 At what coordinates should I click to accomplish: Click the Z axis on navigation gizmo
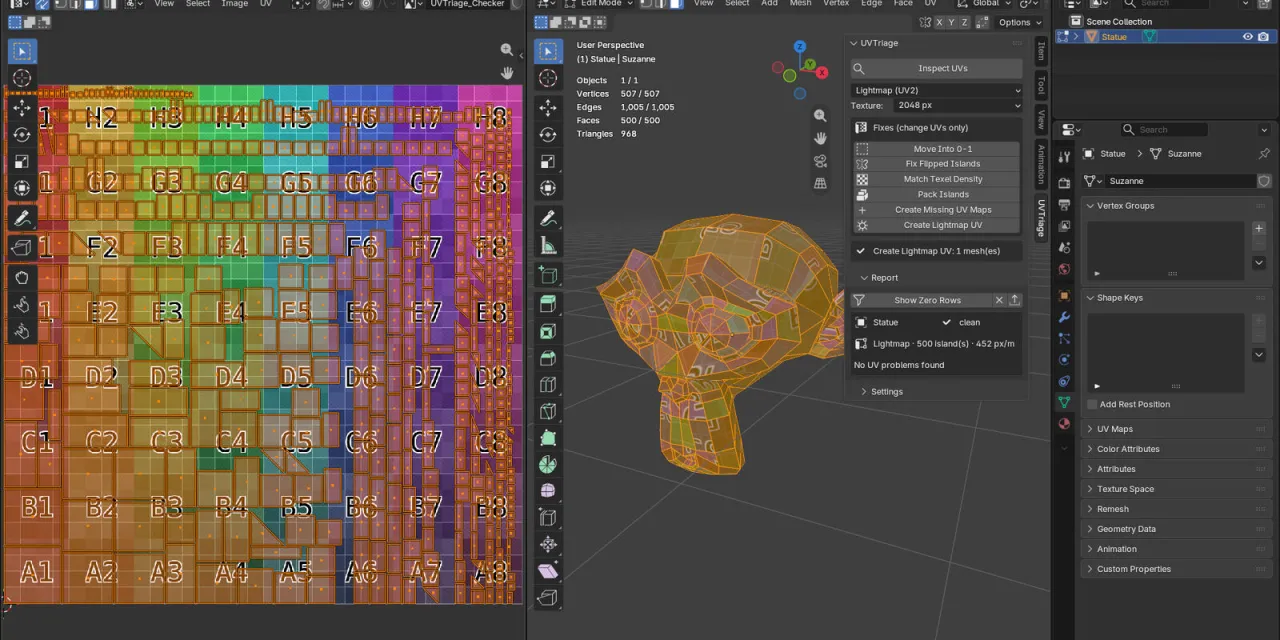pos(800,47)
